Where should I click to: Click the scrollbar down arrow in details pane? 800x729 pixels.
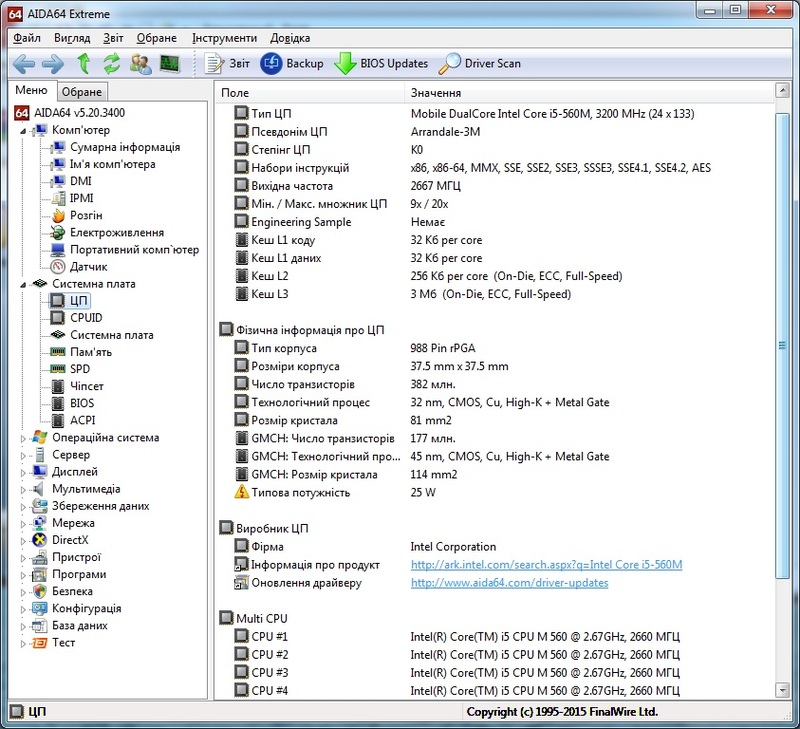[782, 690]
